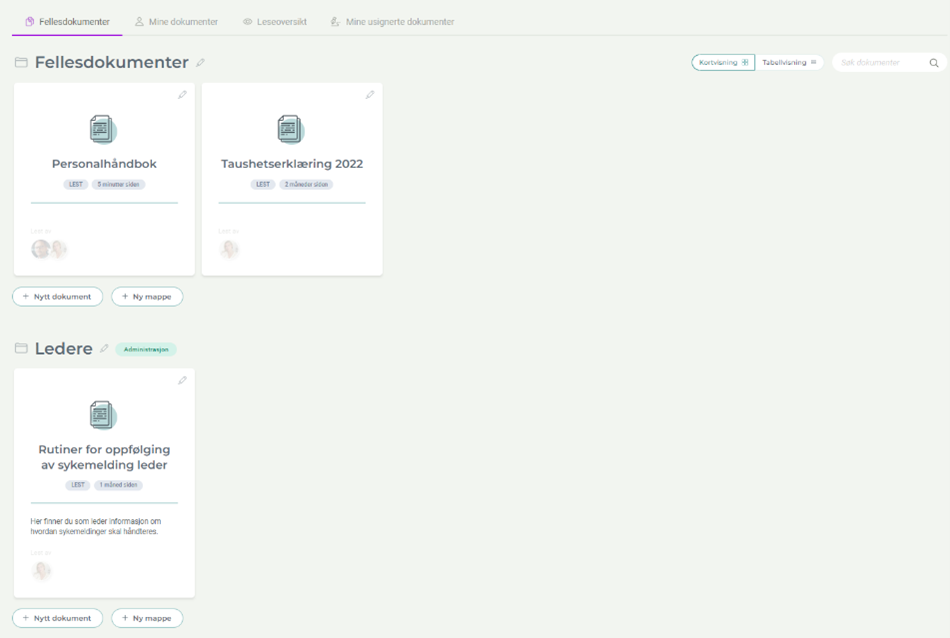This screenshot has height=638, width=950.
Task: Click edit pencil on Personalhåndbok card
Action: click(x=182, y=95)
